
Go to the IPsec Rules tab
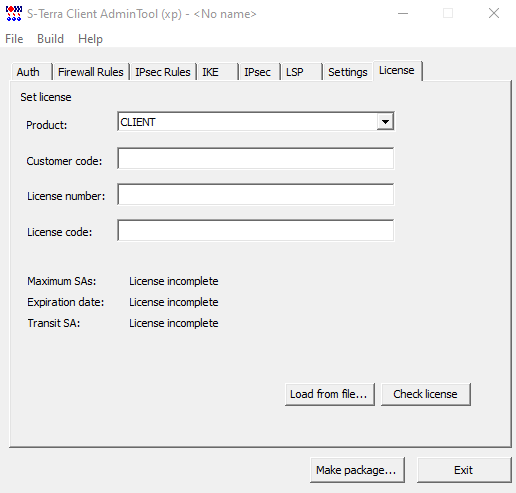coord(163,72)
